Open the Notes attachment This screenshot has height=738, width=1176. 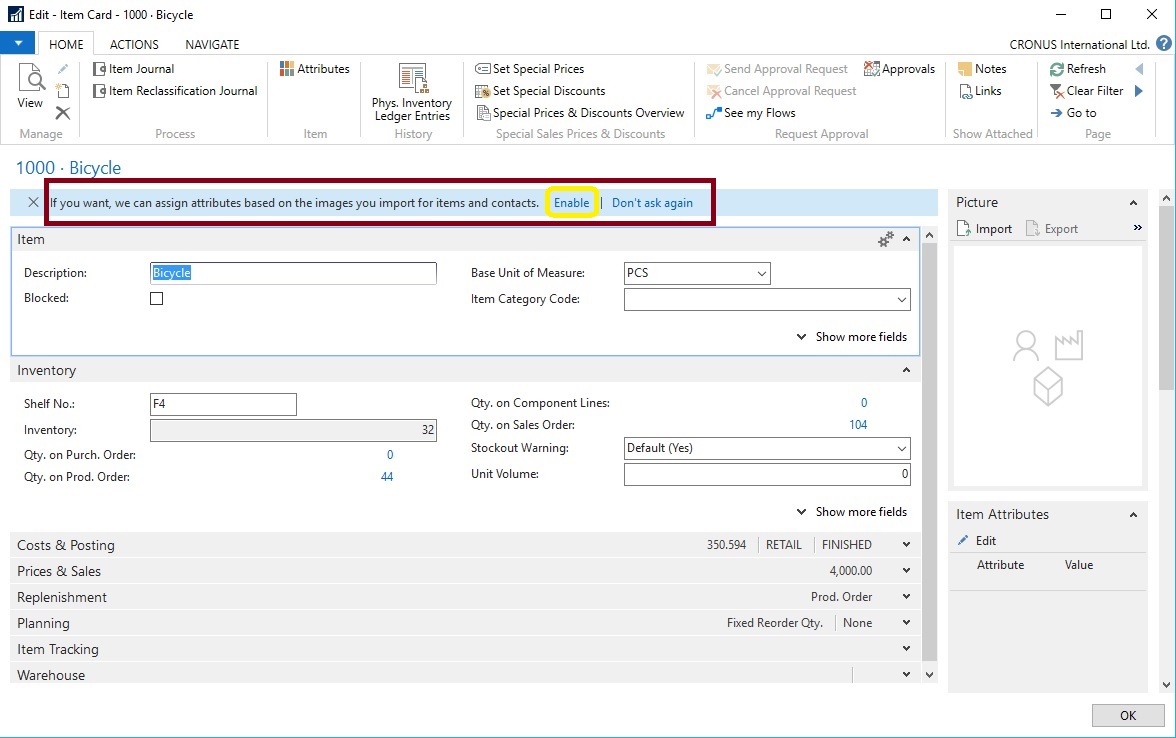[982, 69]
